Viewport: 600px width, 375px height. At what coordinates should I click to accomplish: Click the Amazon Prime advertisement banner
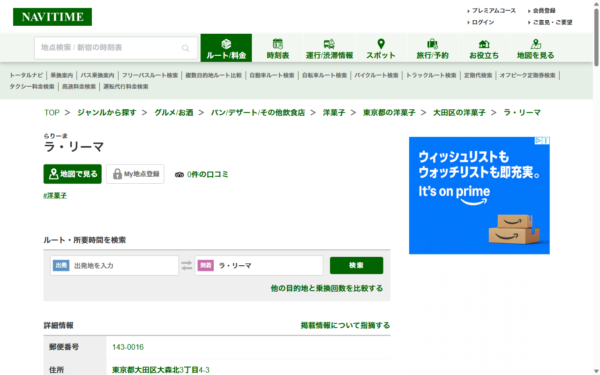(479, 196)
